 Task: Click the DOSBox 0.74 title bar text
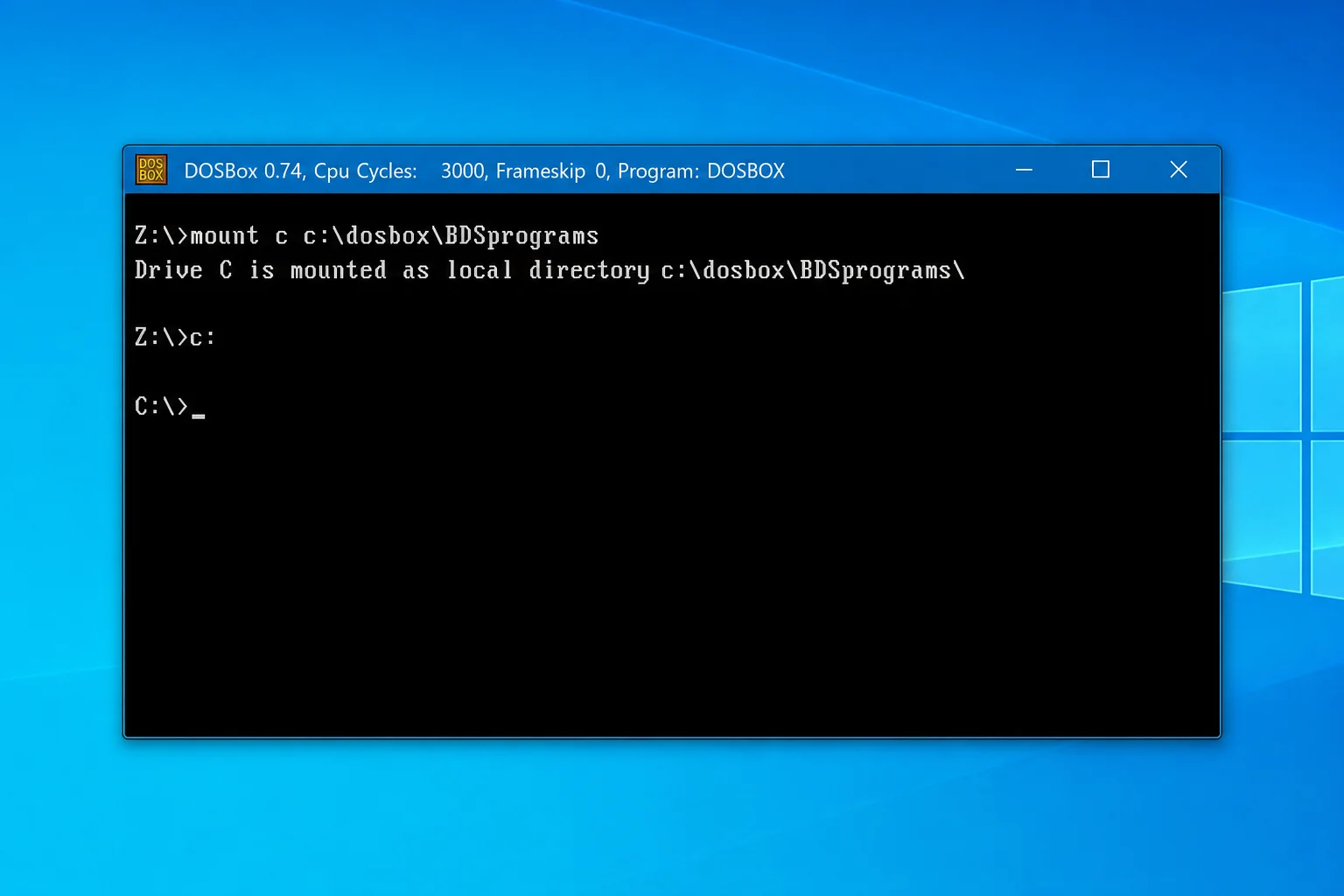pyautogui.click(x=484, y=171)
